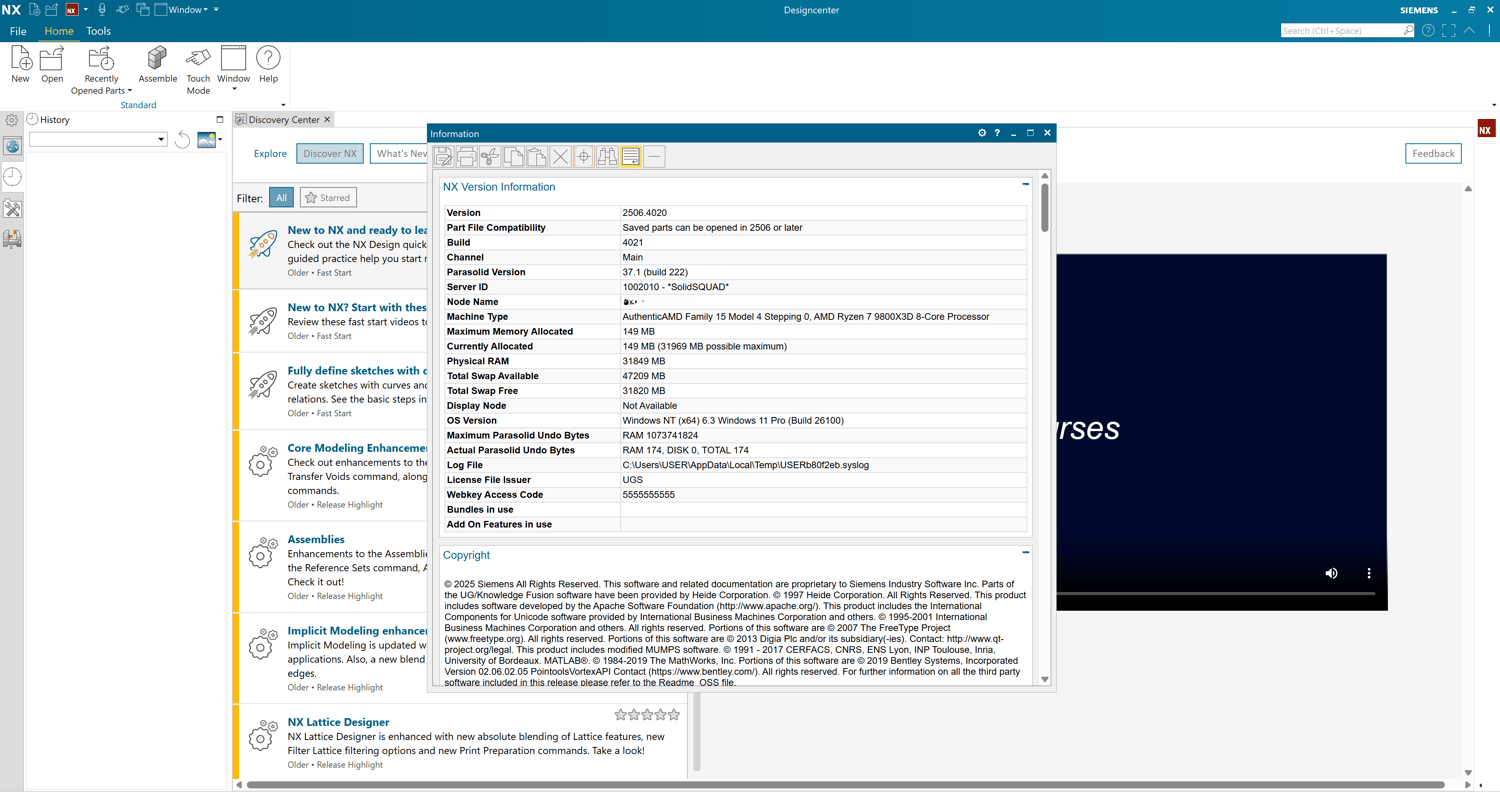The width and height of the screenshot is (1500, 804).
Task: Toggle the word wrap icon in Information toolbar
Action: [631, 157]
